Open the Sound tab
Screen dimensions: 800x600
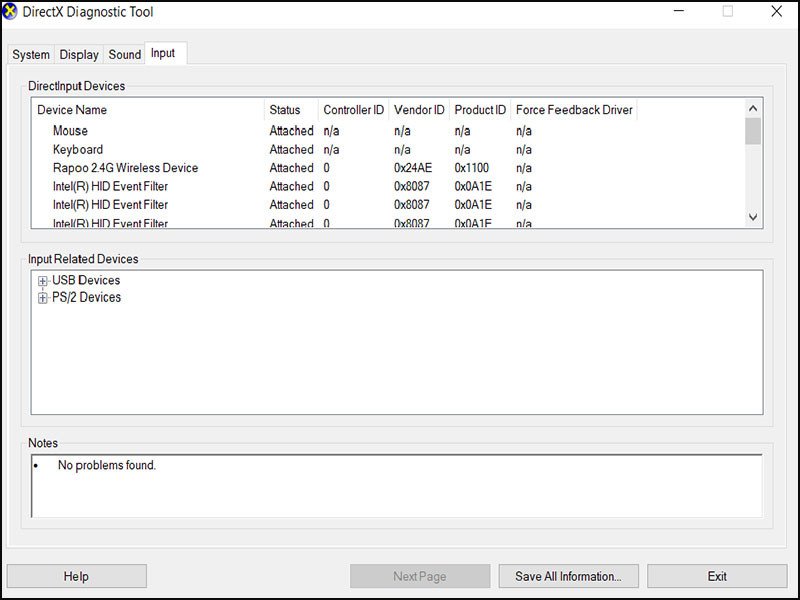(124, 54)
